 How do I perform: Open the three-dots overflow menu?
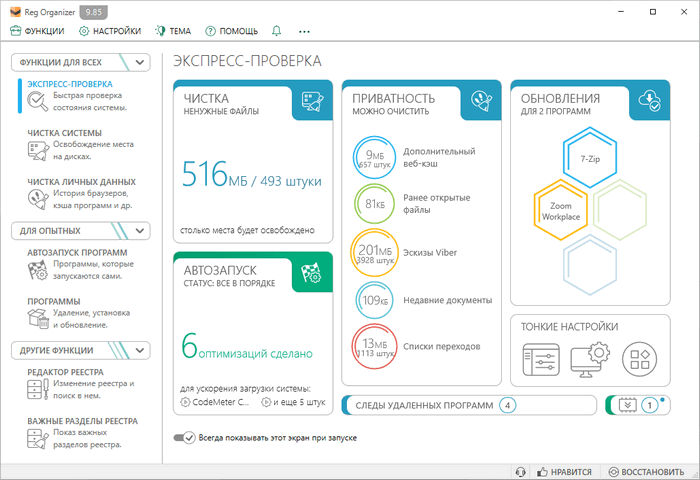click(x=304, y=31)
